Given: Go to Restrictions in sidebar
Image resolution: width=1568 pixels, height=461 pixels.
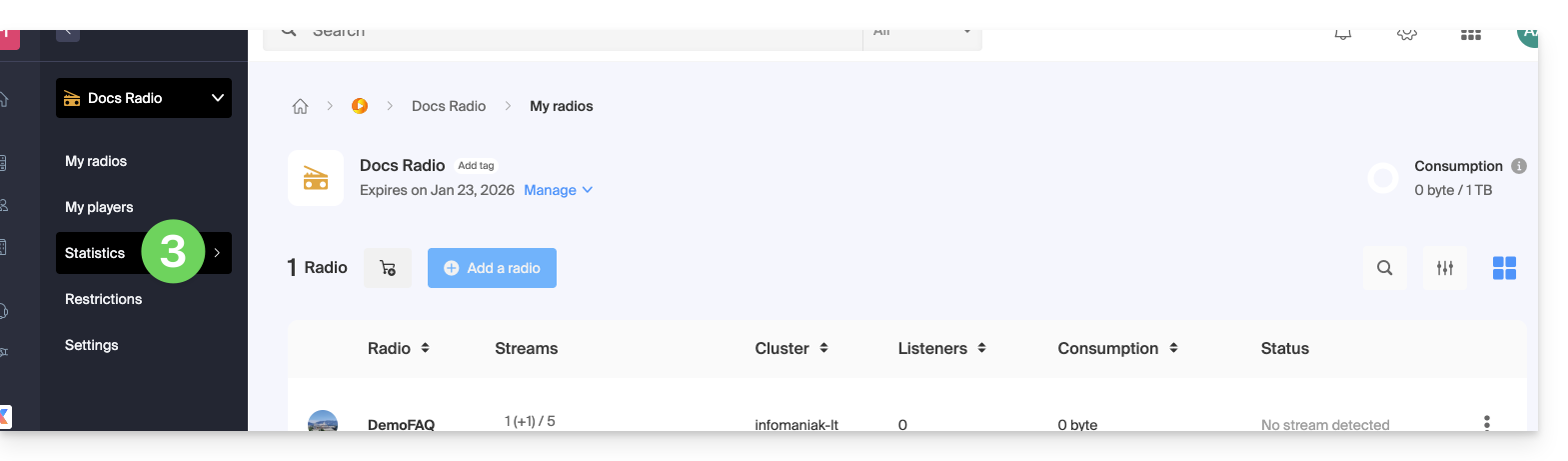Looking at the screenshot, I should 103,299.
